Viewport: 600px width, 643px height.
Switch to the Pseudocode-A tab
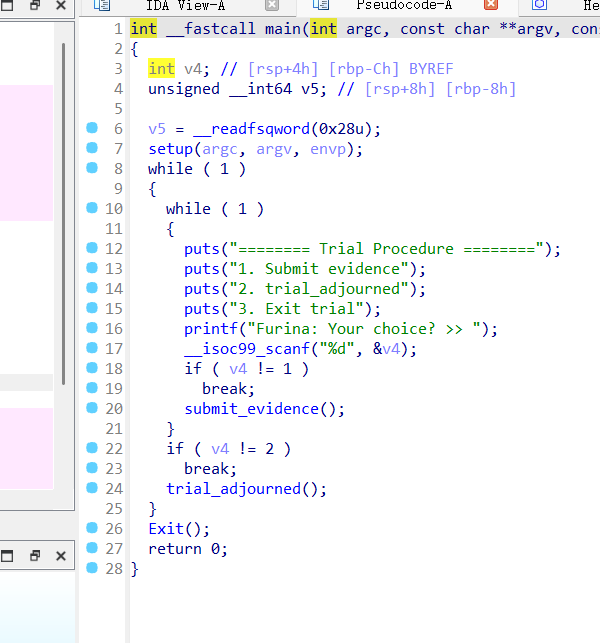click(404, 5)
